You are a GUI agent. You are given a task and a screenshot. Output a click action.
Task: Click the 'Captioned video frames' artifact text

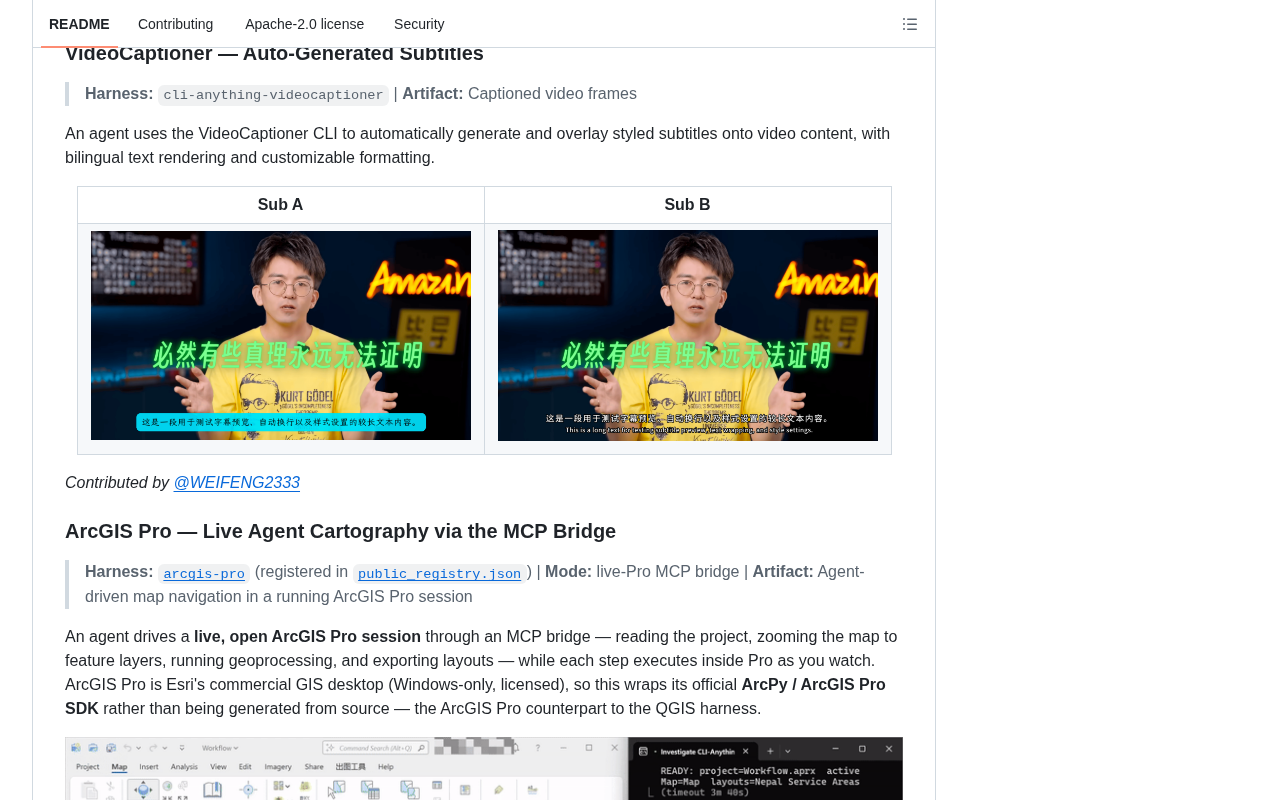click(552, 94)
